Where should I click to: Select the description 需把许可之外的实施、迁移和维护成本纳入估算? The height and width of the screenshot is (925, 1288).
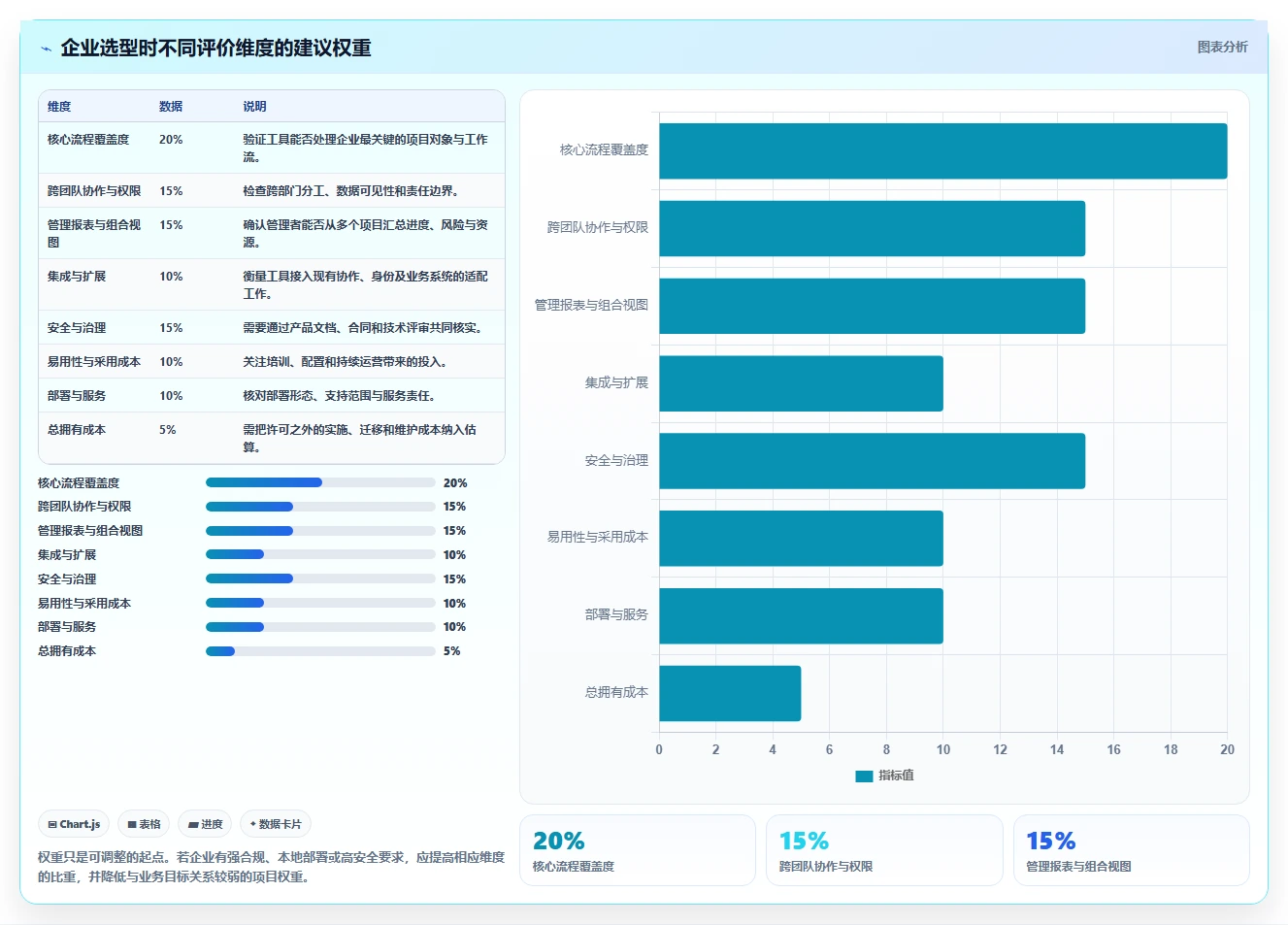tap(360, 438)
